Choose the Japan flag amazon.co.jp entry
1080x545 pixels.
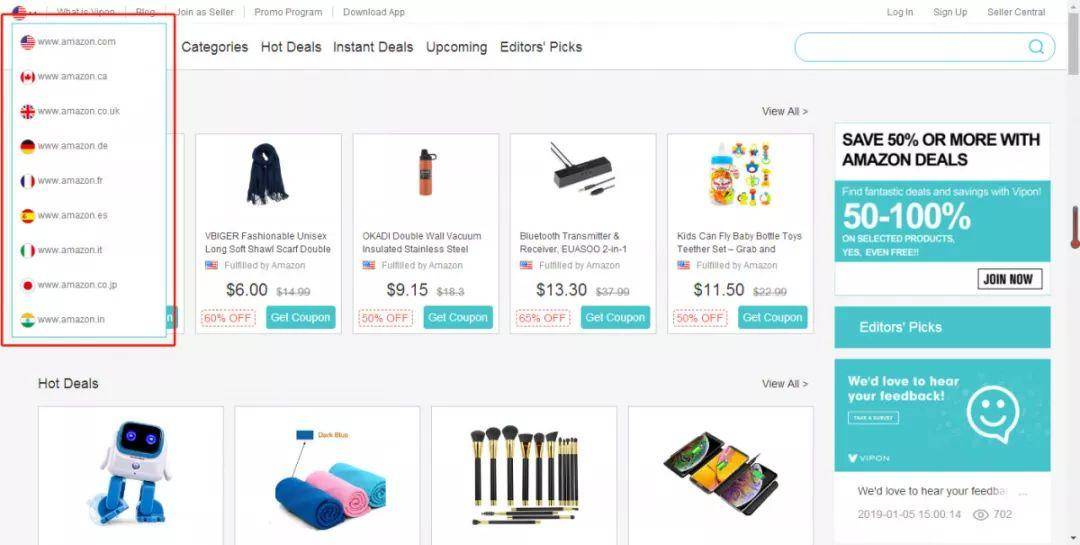point(28,285)
